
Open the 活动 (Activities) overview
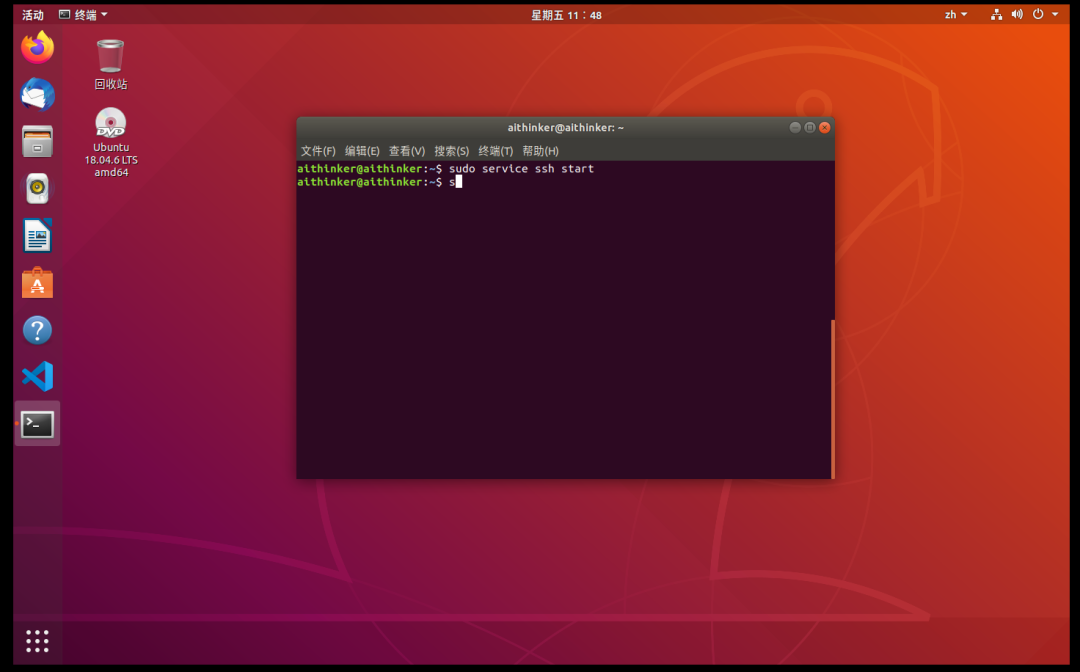point(32,14)
